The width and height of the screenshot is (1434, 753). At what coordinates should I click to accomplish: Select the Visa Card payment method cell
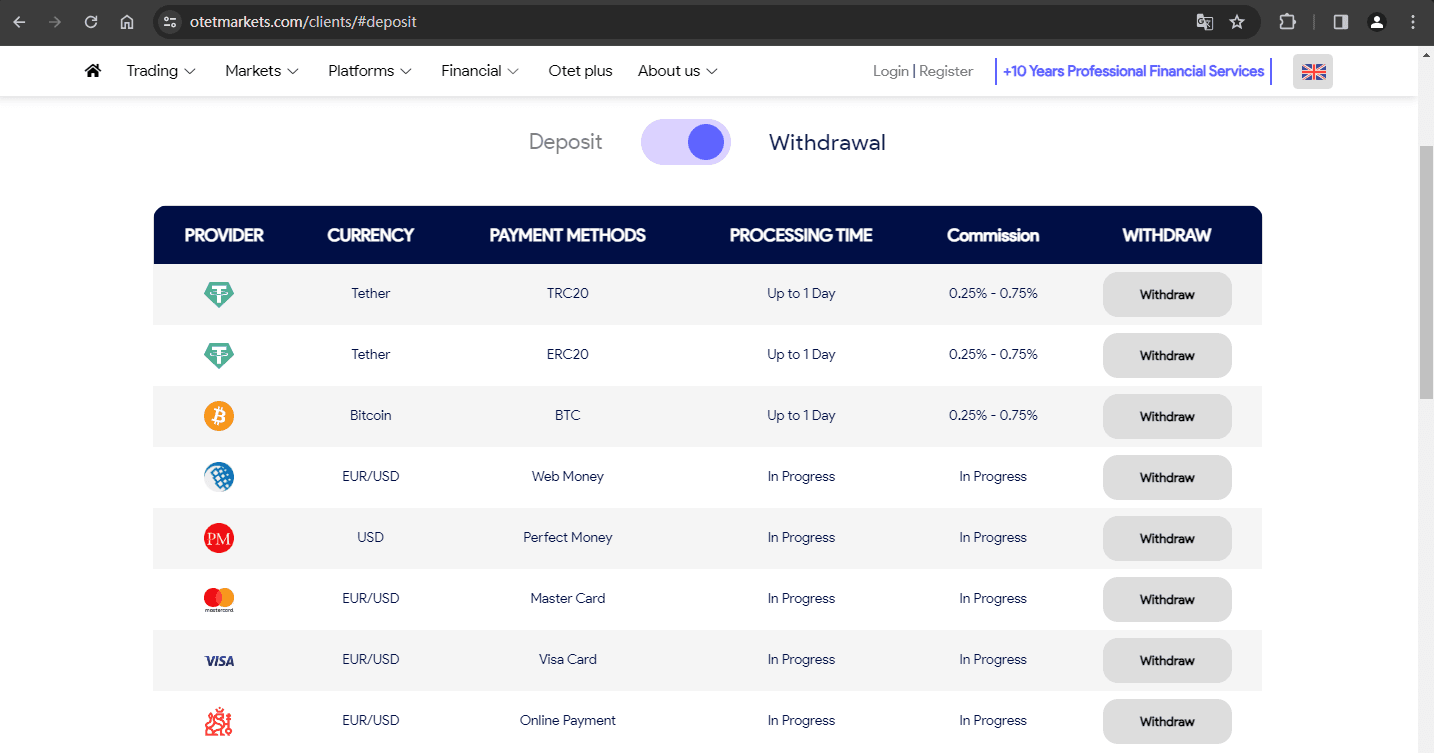pos(567,660)
